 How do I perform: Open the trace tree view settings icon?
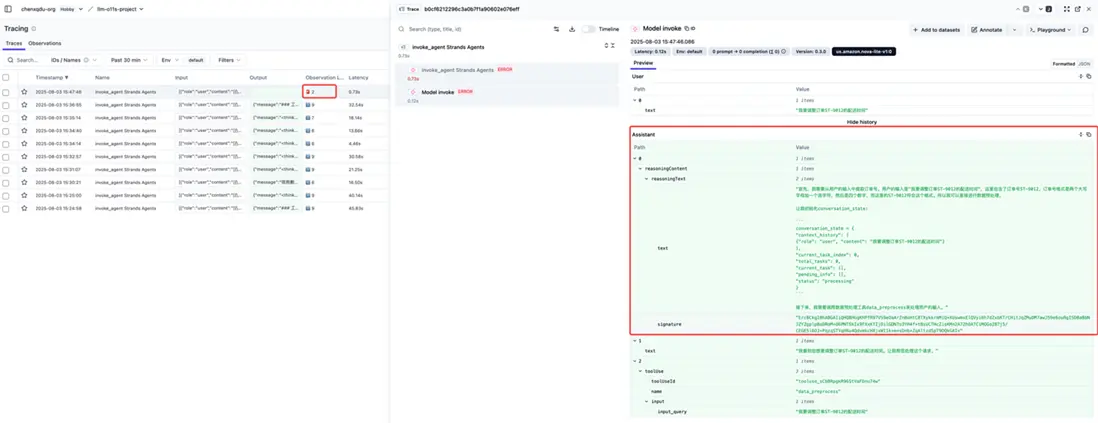tap(557, 29)
